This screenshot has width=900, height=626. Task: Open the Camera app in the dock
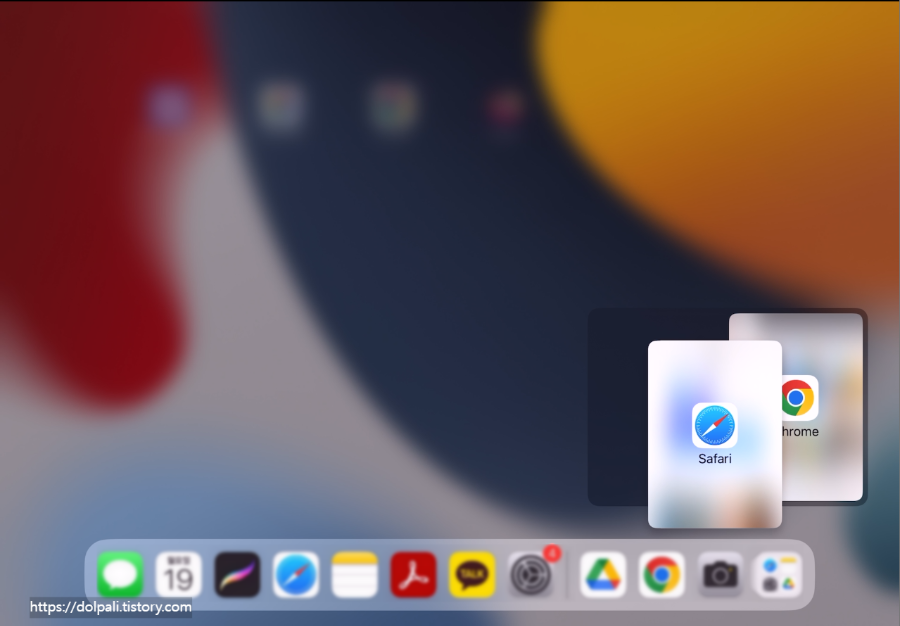coord(720,574)
